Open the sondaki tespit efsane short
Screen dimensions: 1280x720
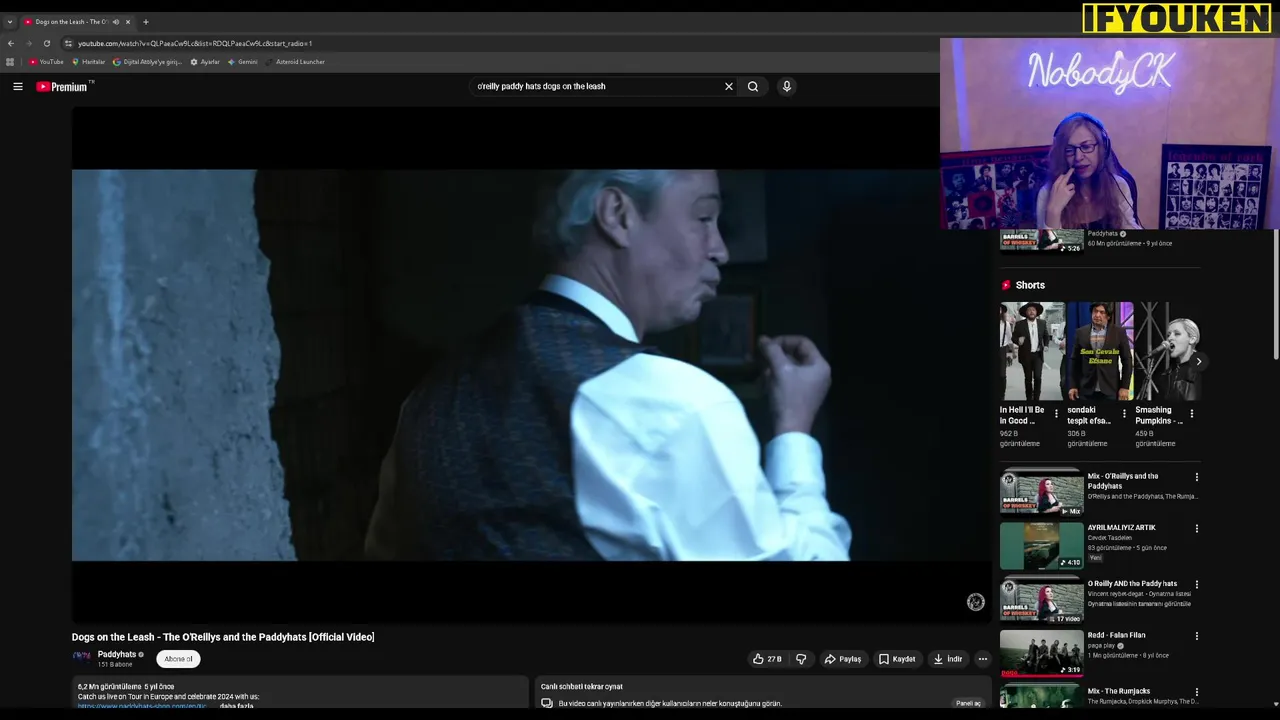click(1100, 351)
